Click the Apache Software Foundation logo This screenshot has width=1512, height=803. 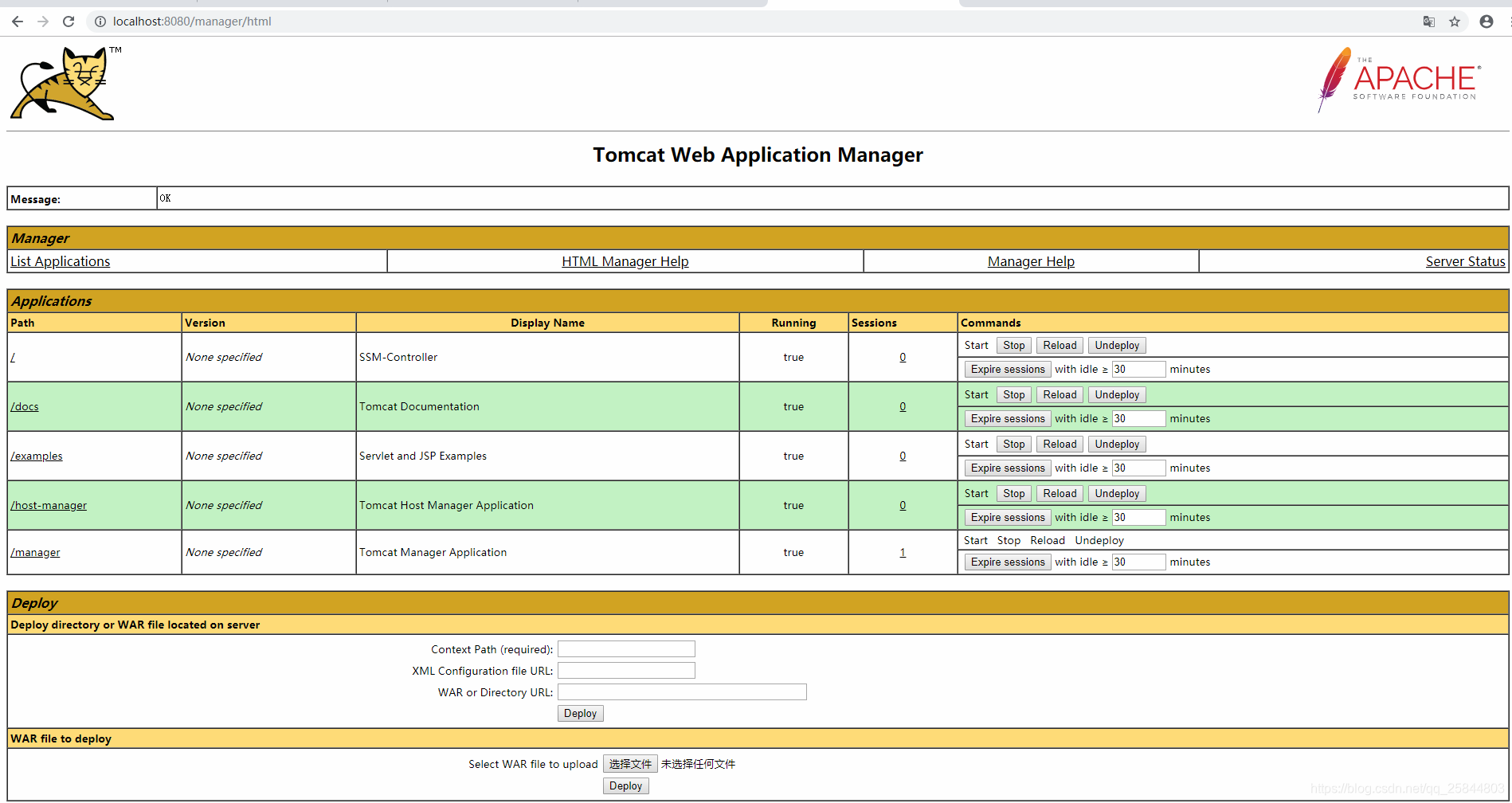[x=1399, y=80]
